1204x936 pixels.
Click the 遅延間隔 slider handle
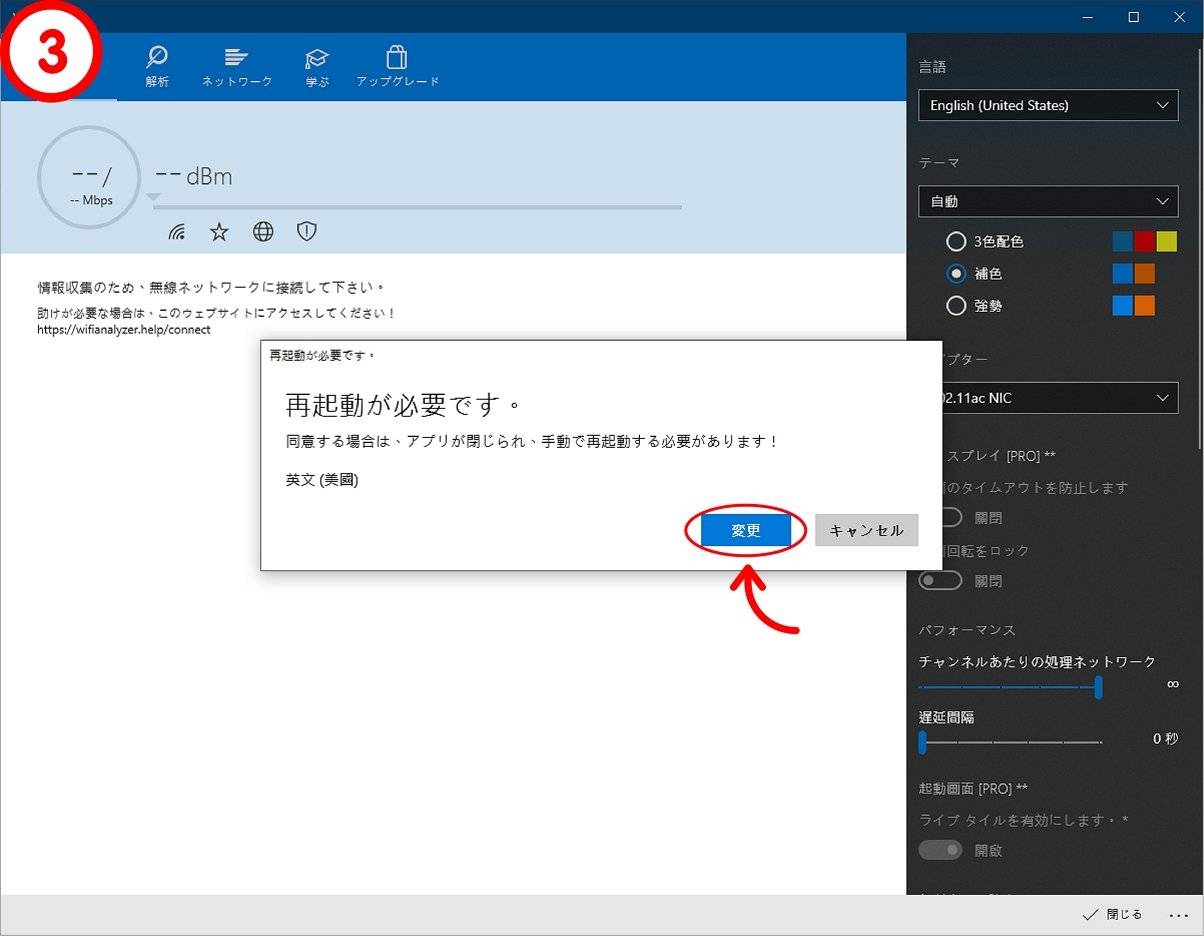click(x=922, y=742)
